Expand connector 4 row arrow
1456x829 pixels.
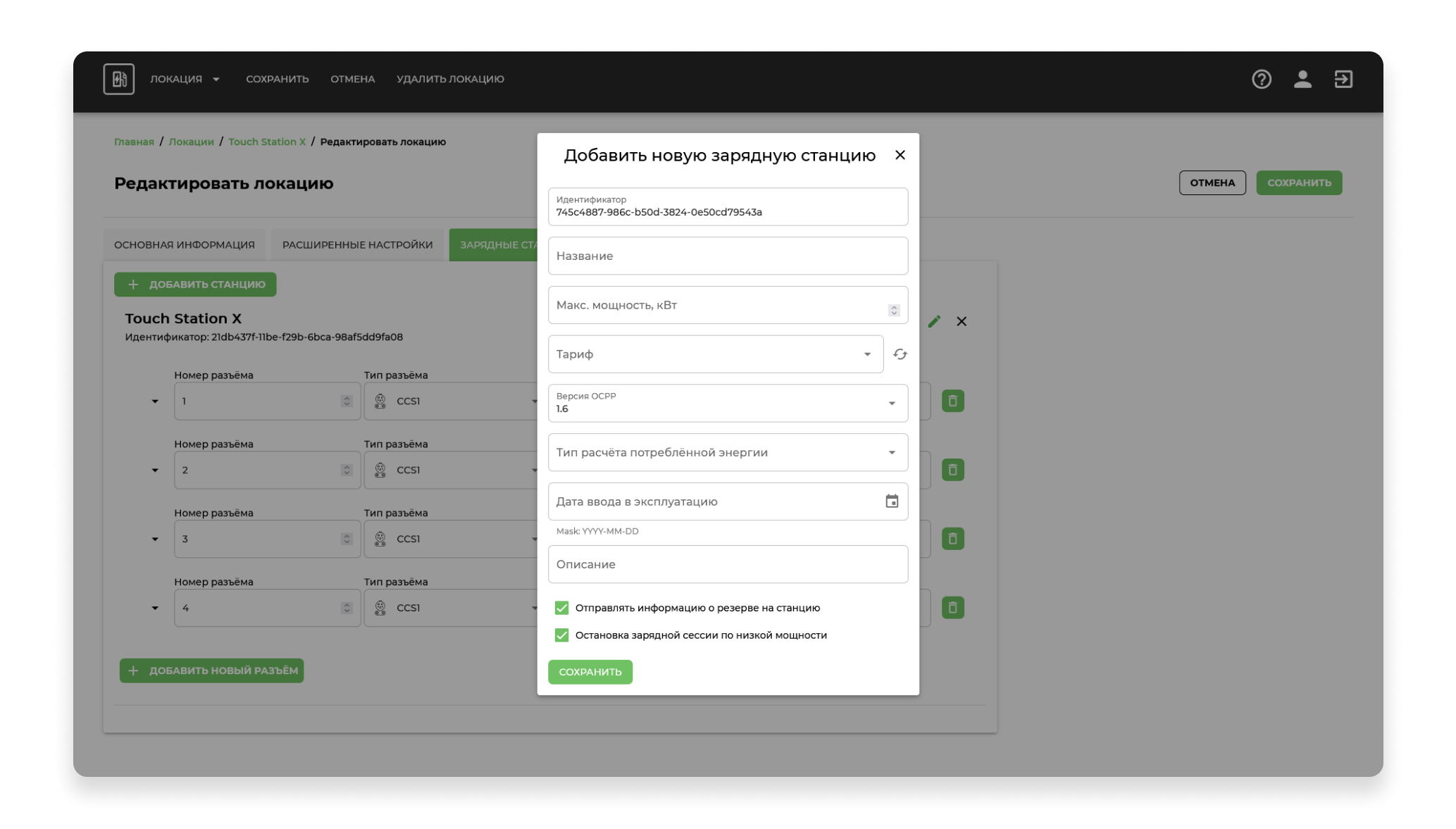point(155,609)
